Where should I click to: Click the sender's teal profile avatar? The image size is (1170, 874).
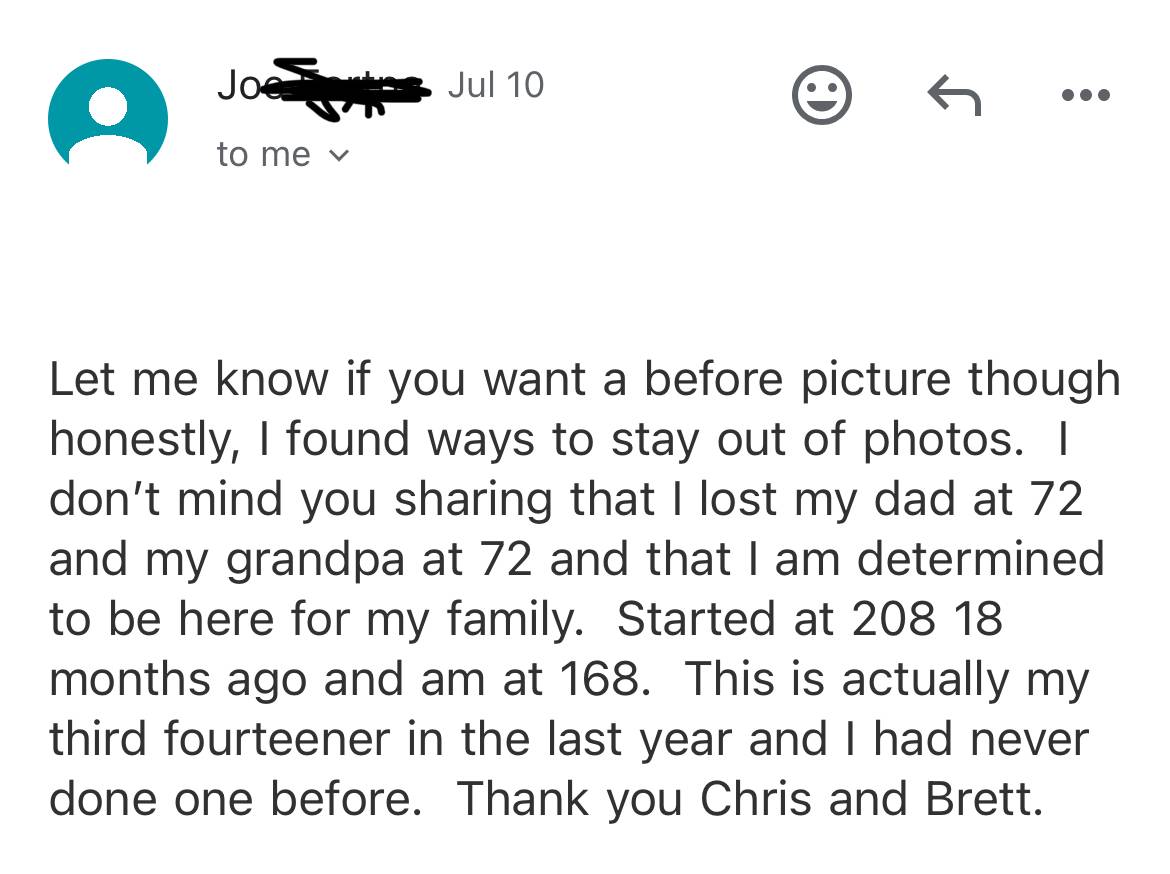click(108, 112)
